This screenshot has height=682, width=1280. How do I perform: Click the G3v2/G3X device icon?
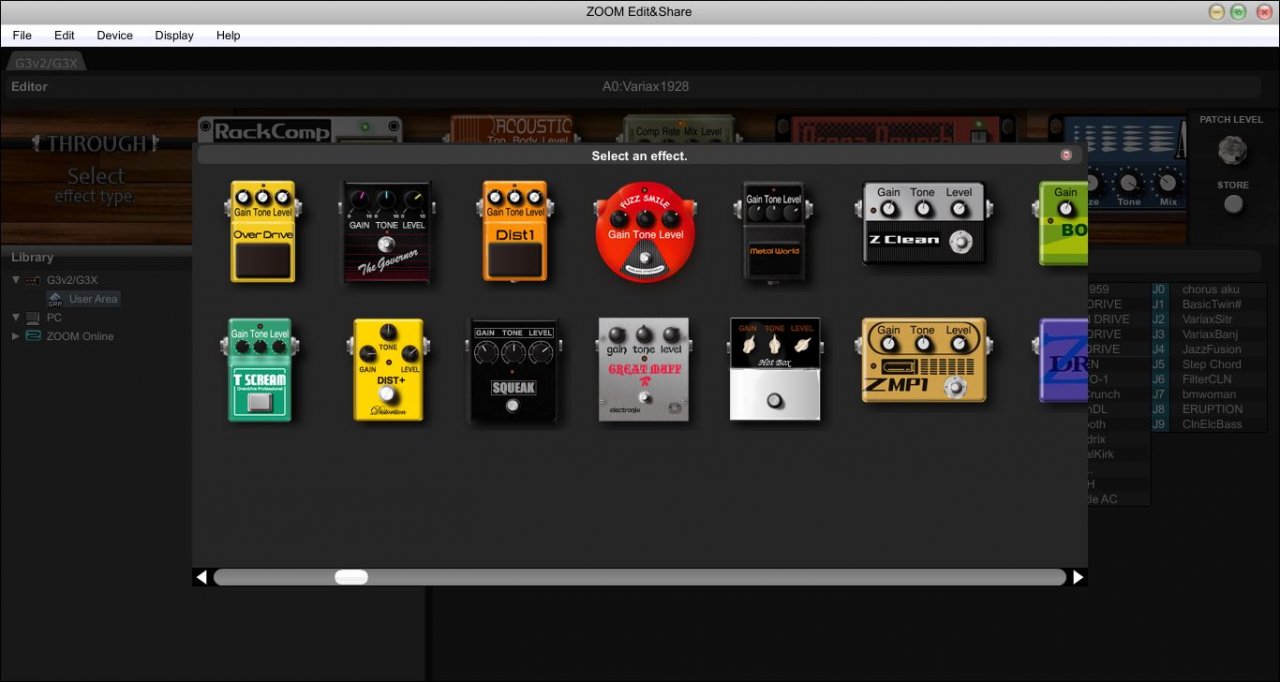(x=33, y=280)
